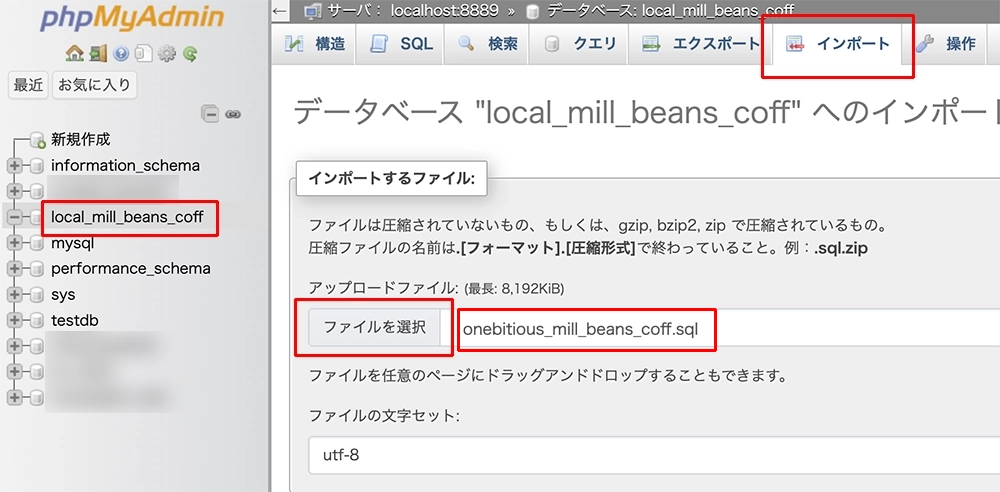Screen dimensions: 1000x492
Task: Collapse the local_mill_beans_coff database node
Action: click(14, 217)
